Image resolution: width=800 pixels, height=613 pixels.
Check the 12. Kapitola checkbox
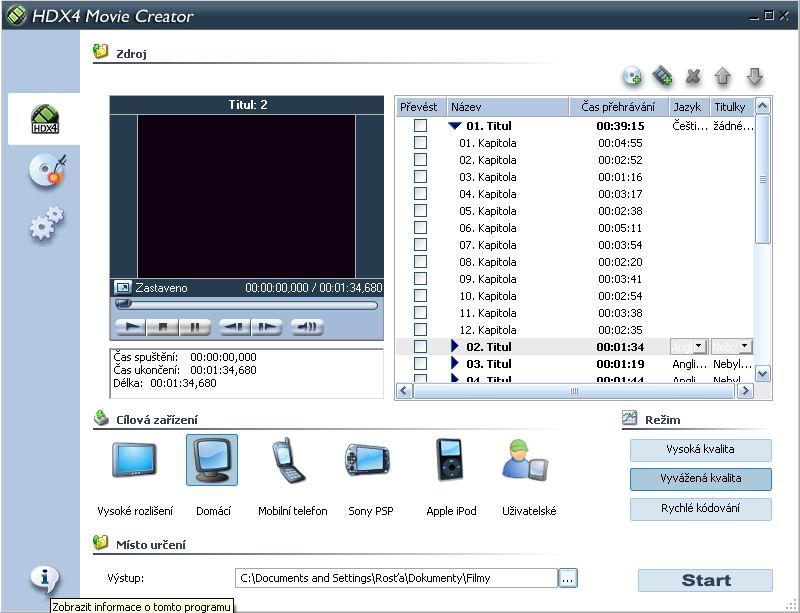(x=420, y=330)
